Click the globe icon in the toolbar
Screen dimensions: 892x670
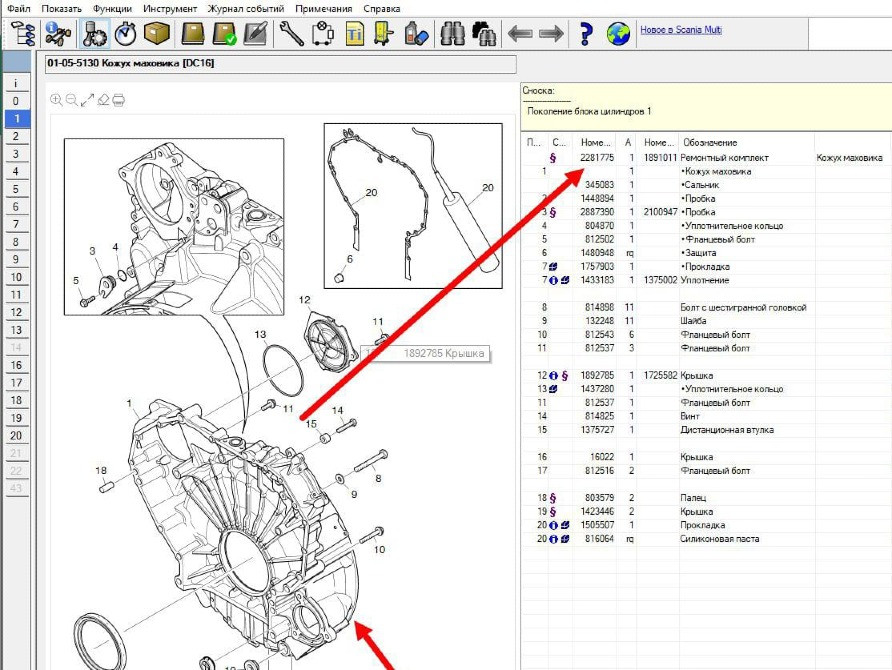619,34
